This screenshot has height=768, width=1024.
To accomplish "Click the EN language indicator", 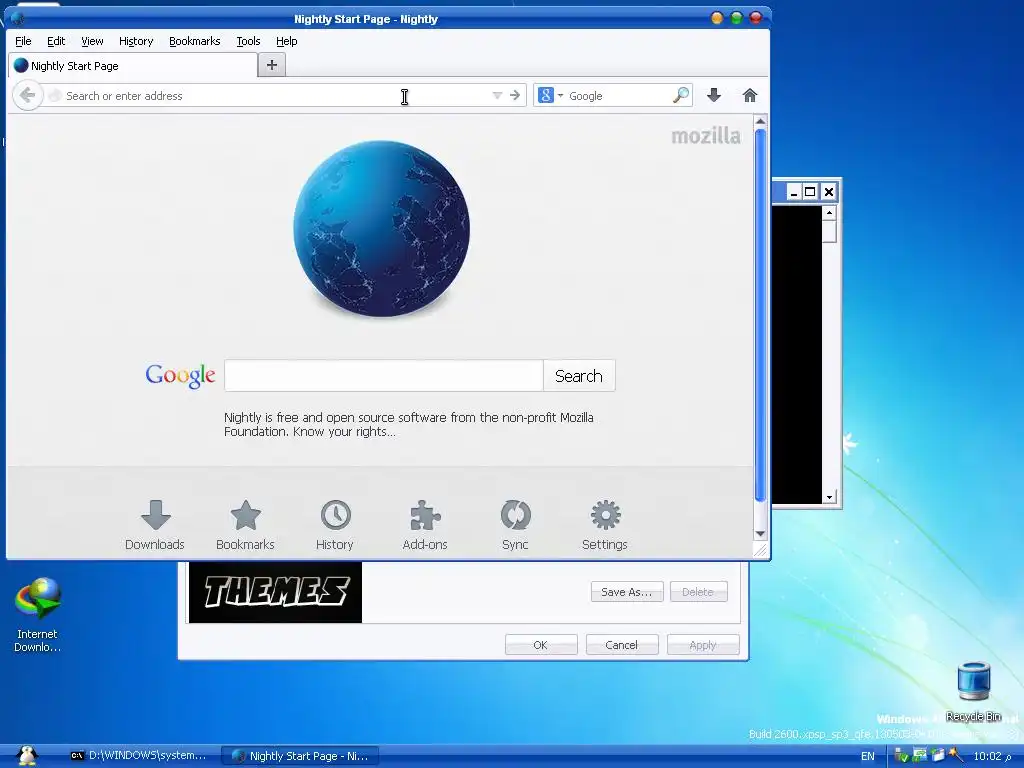I will (x=867, y=756).
